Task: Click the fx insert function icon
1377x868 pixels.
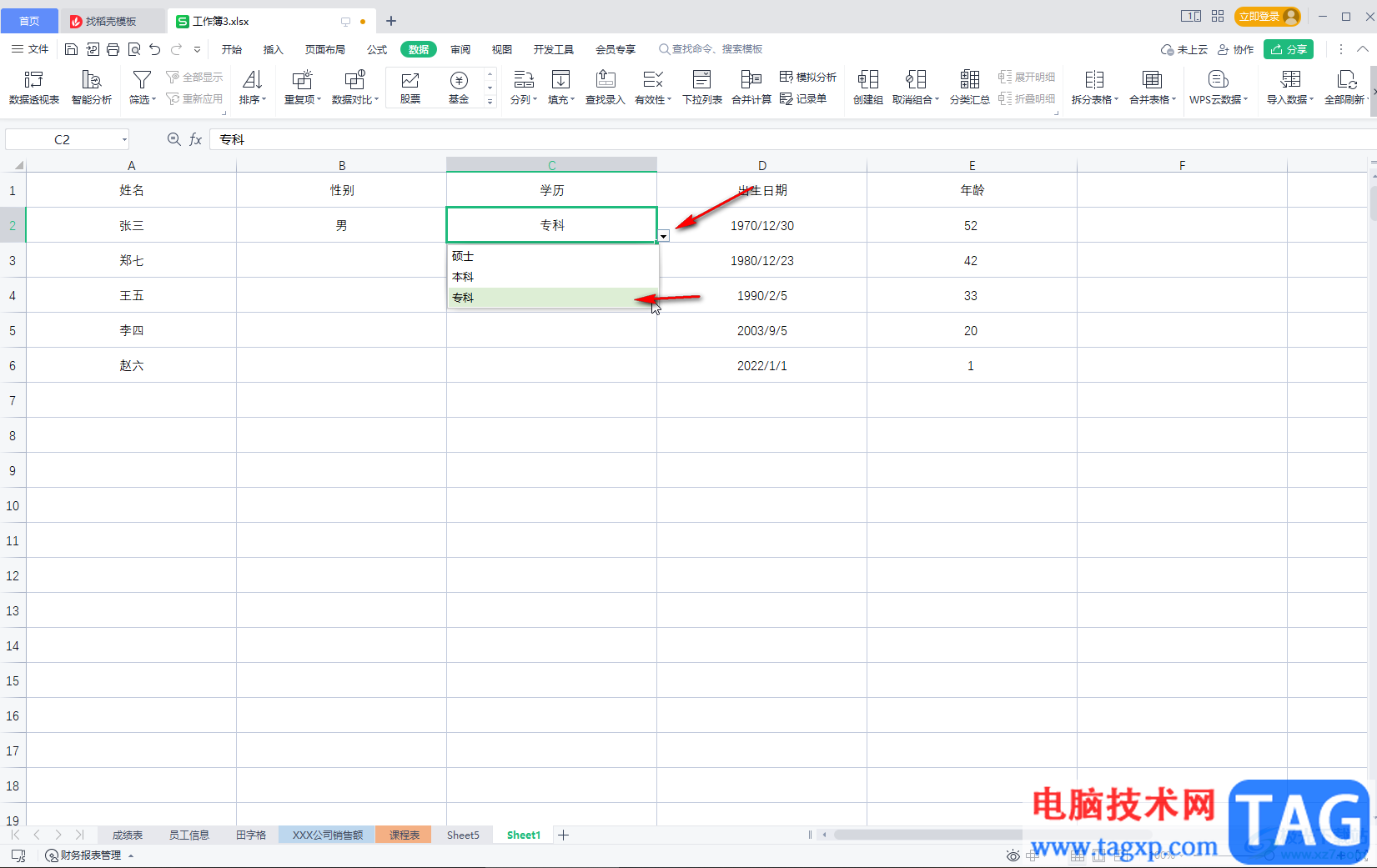Action: [196, 139]
